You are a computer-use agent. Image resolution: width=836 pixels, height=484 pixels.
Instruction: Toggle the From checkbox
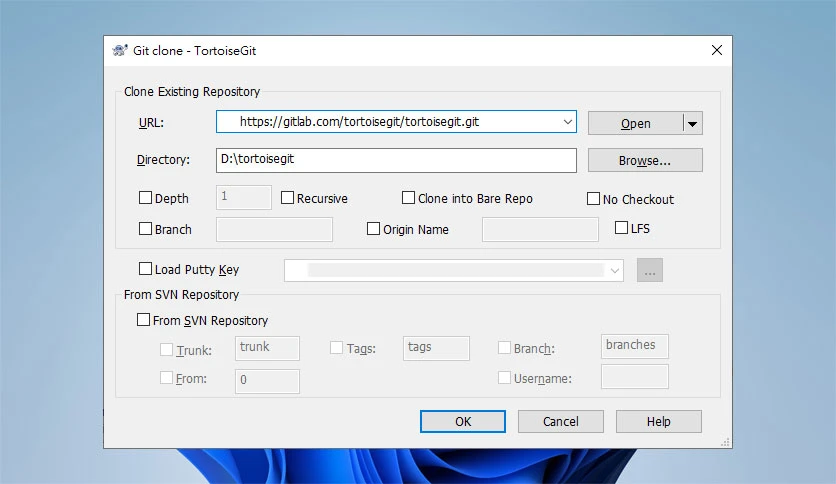(166, 378)
